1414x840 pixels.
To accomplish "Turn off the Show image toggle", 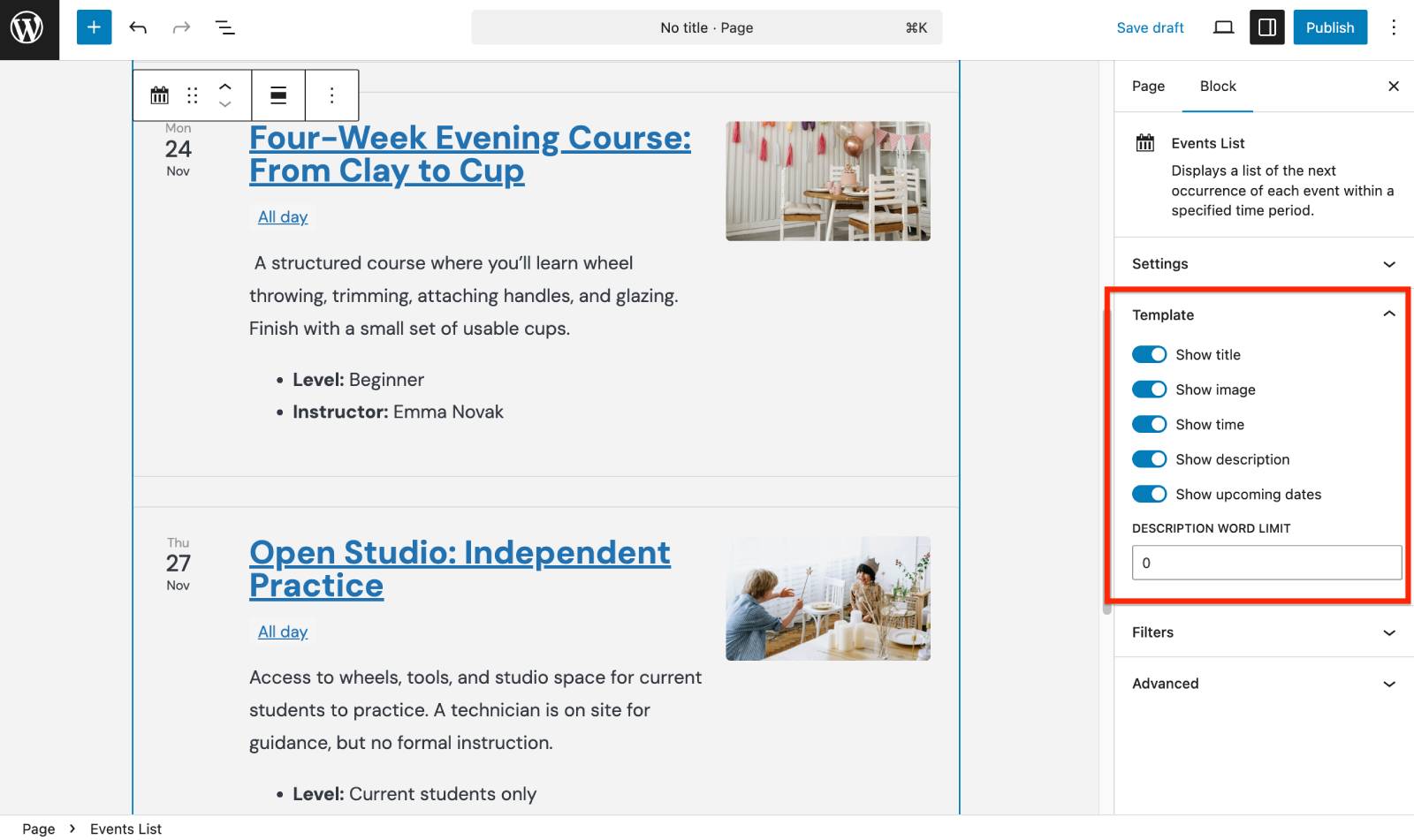I will pos(1149,390).
